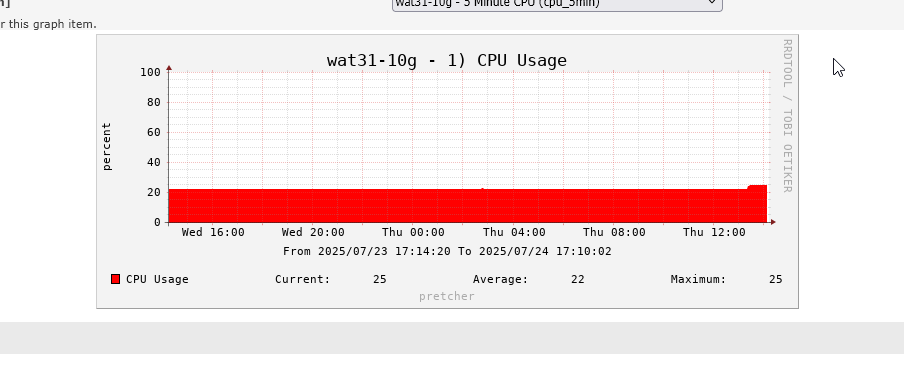Click the red CPU Usage legend swatch
Image resolution: width=904 pixels, height=379 pixels.
point(115,279)
